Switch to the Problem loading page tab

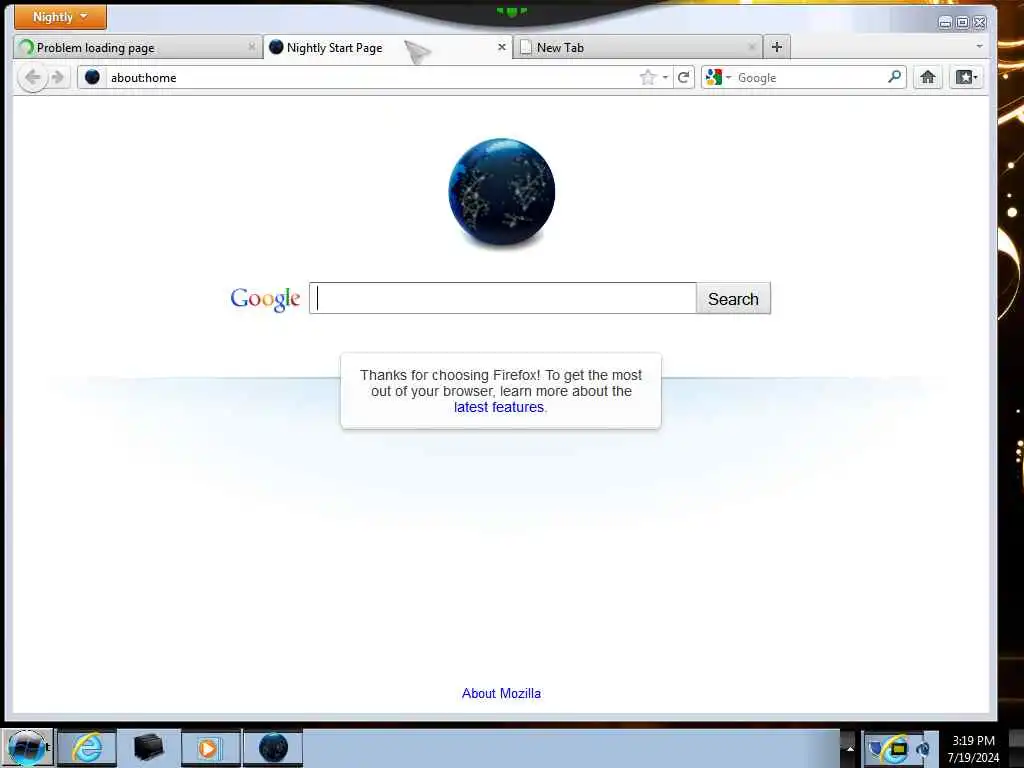click(138, 48)
